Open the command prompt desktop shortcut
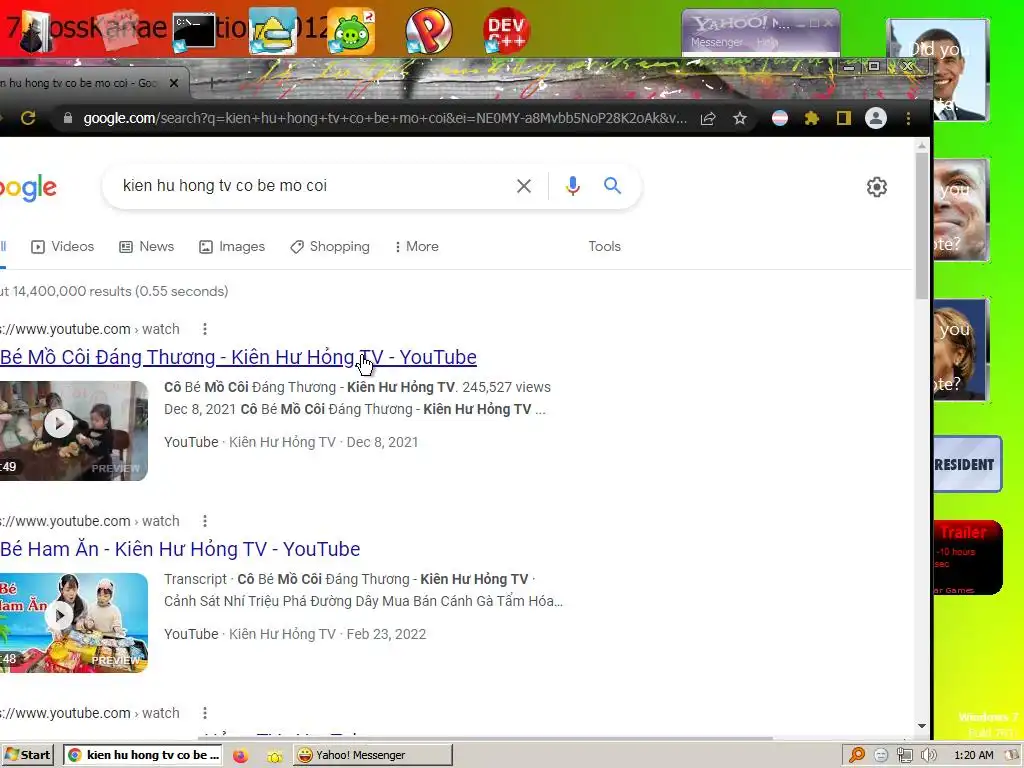1024x768 pixels. click(195, 31)
